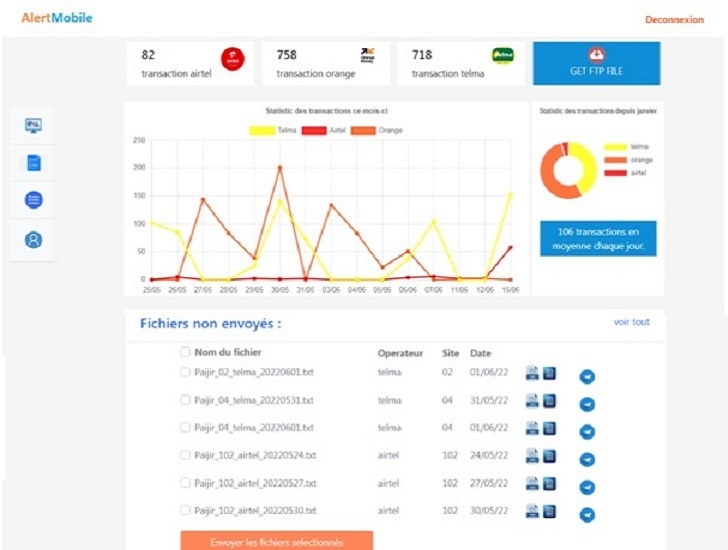
Task: Click the GET FTP FILE button
Action: 597,63
